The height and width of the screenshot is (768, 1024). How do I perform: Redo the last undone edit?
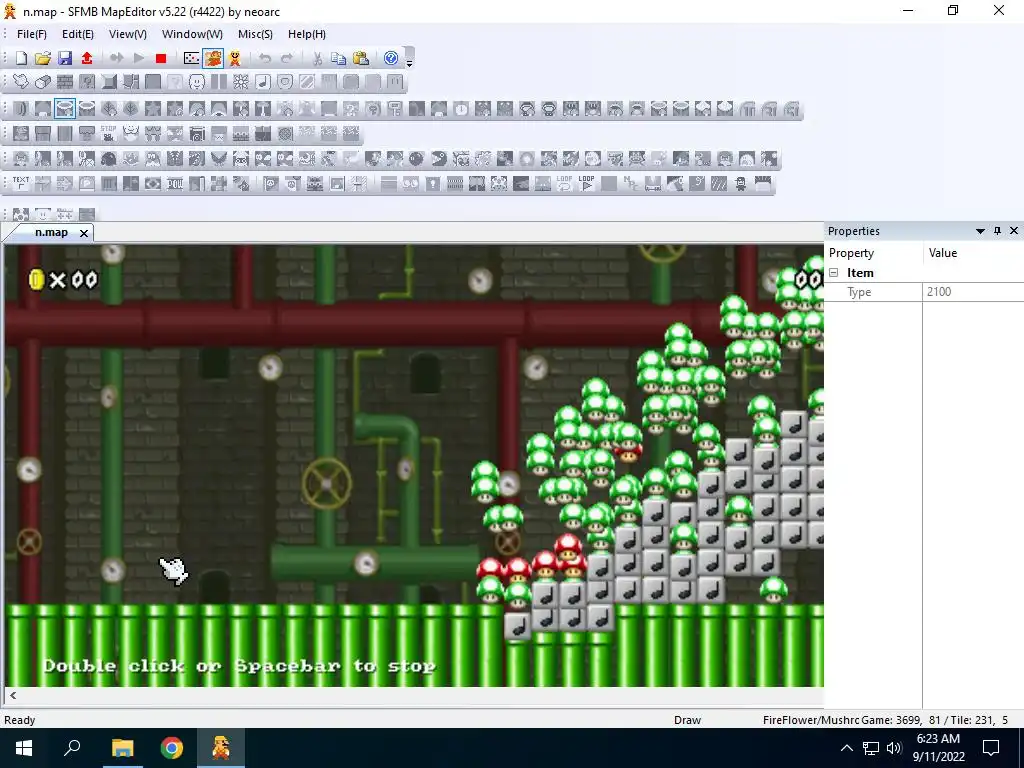(287, 59)
